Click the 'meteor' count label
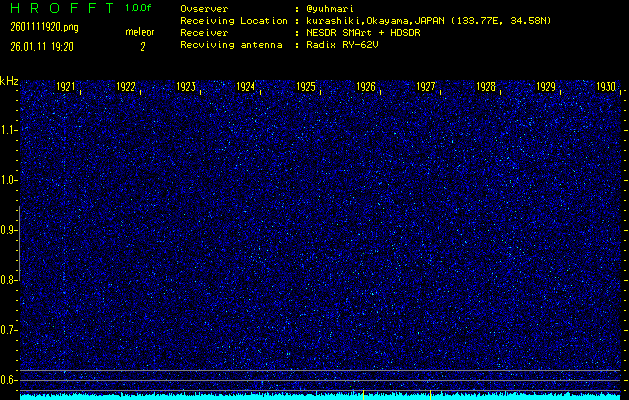 [140, 32]
